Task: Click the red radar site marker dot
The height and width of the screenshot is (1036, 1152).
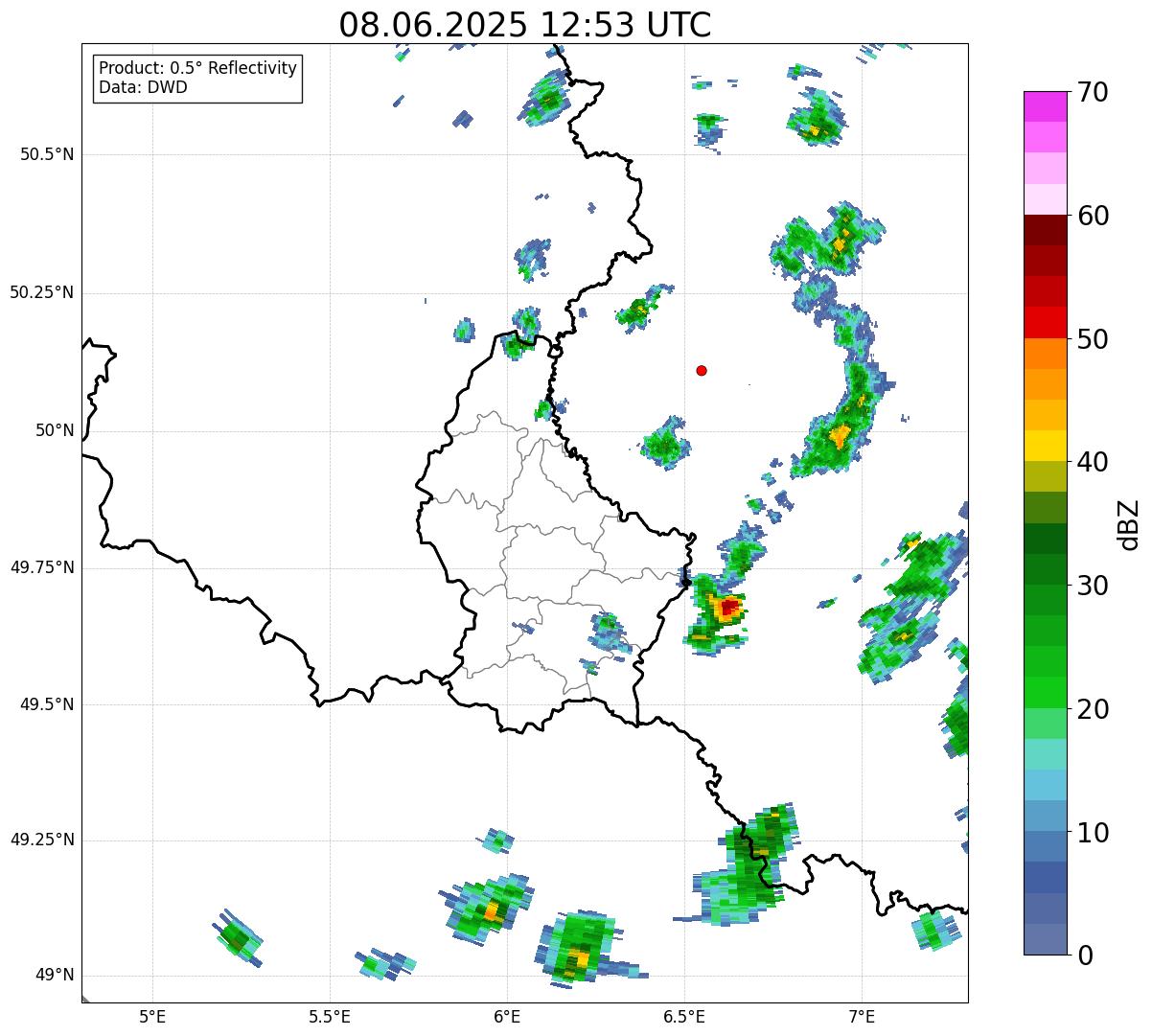Action: pyautogui.click(x=702, y=370)
